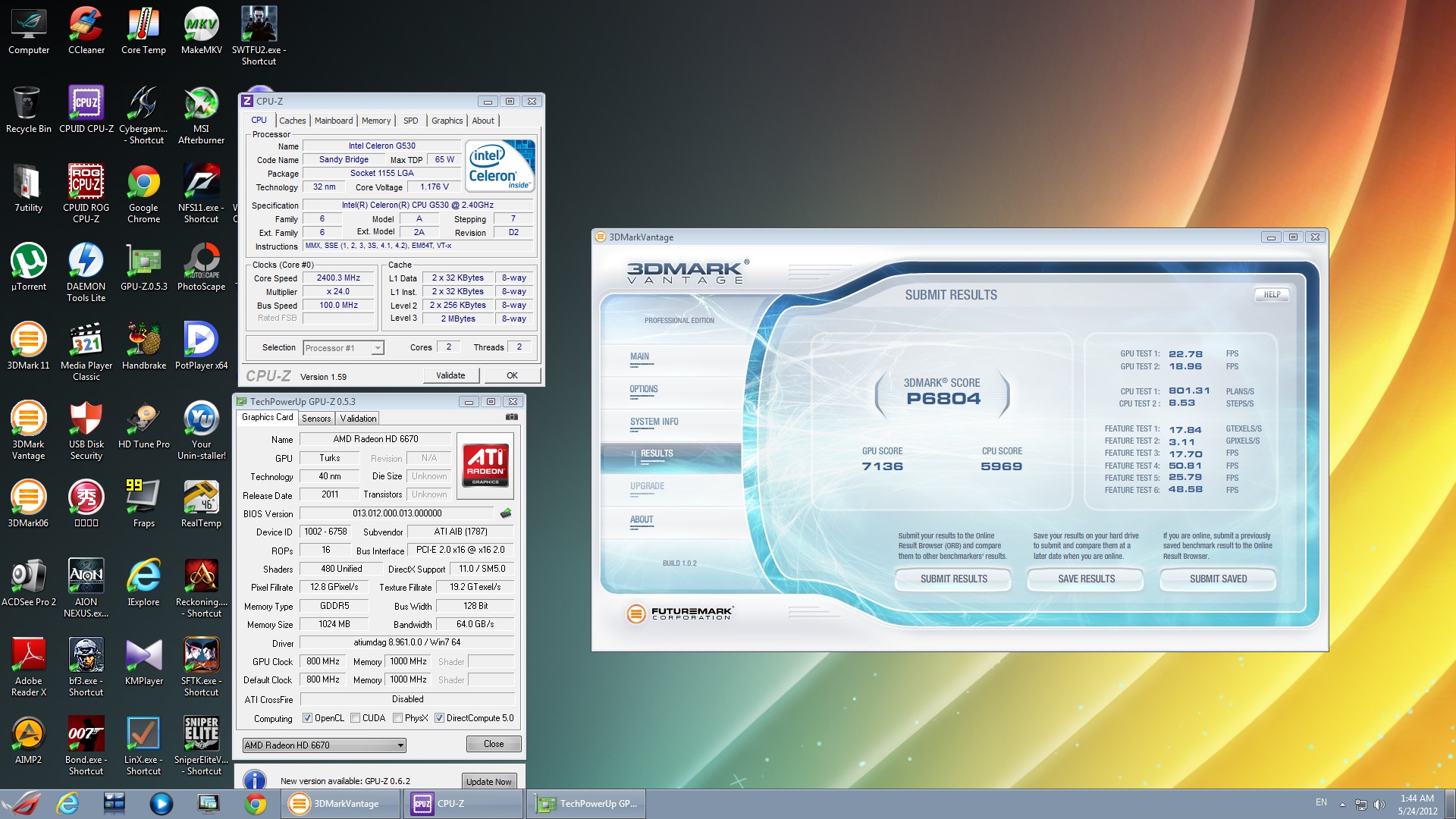The image size is (1456, 819).
Task: Switch to the Sensors tab in GPU-Z
Action: pyautogui.click(x=316, y=419)
